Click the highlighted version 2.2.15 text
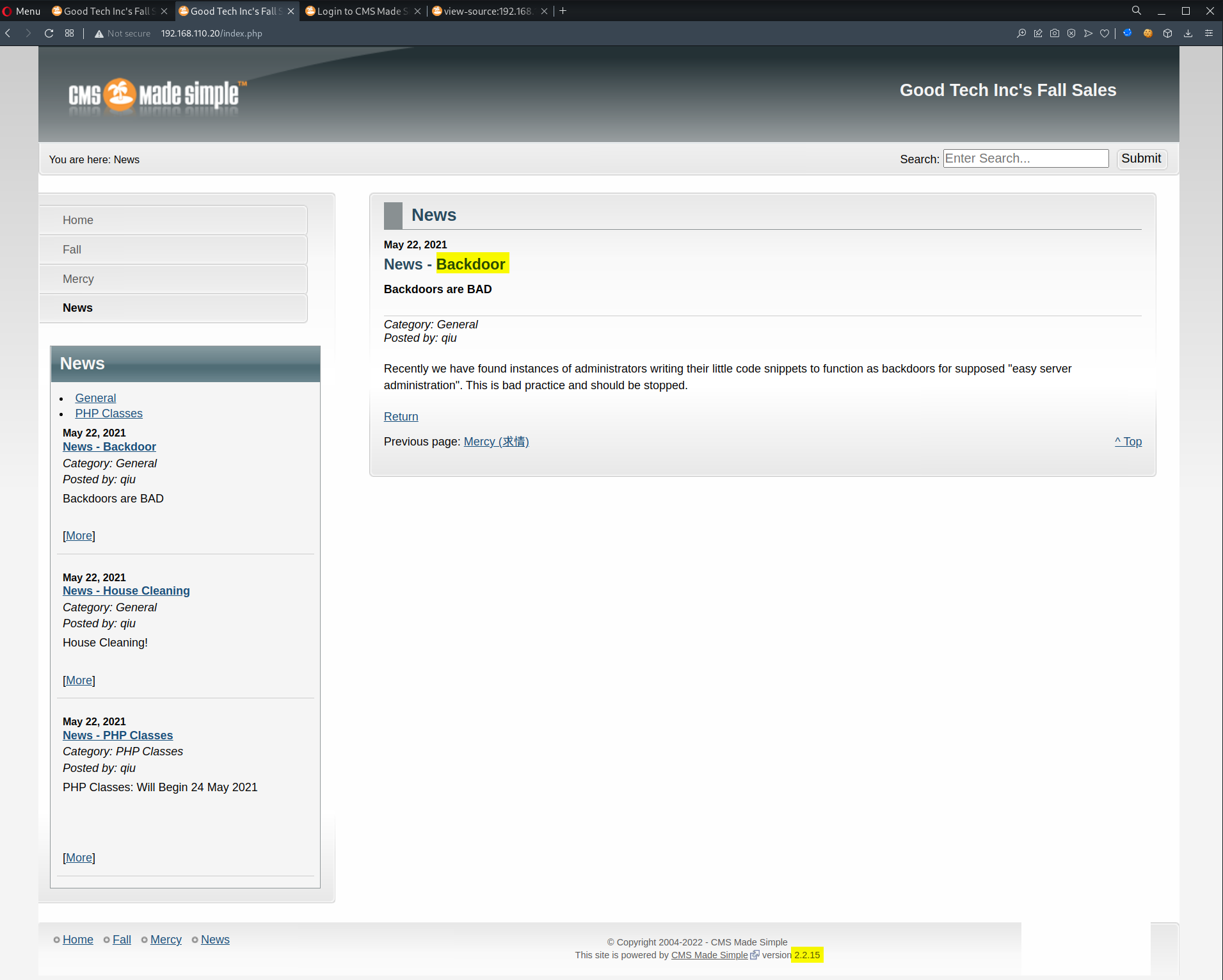 (x=807, y=955)
